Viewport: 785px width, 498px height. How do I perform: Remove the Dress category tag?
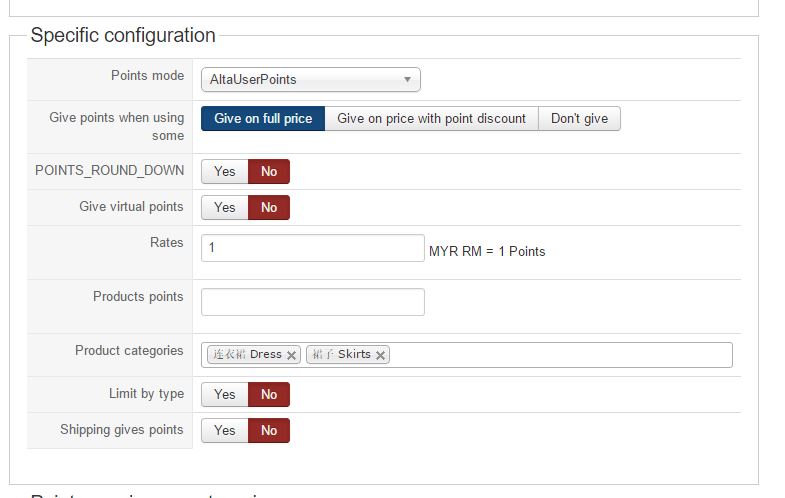[x=292, y=355]
